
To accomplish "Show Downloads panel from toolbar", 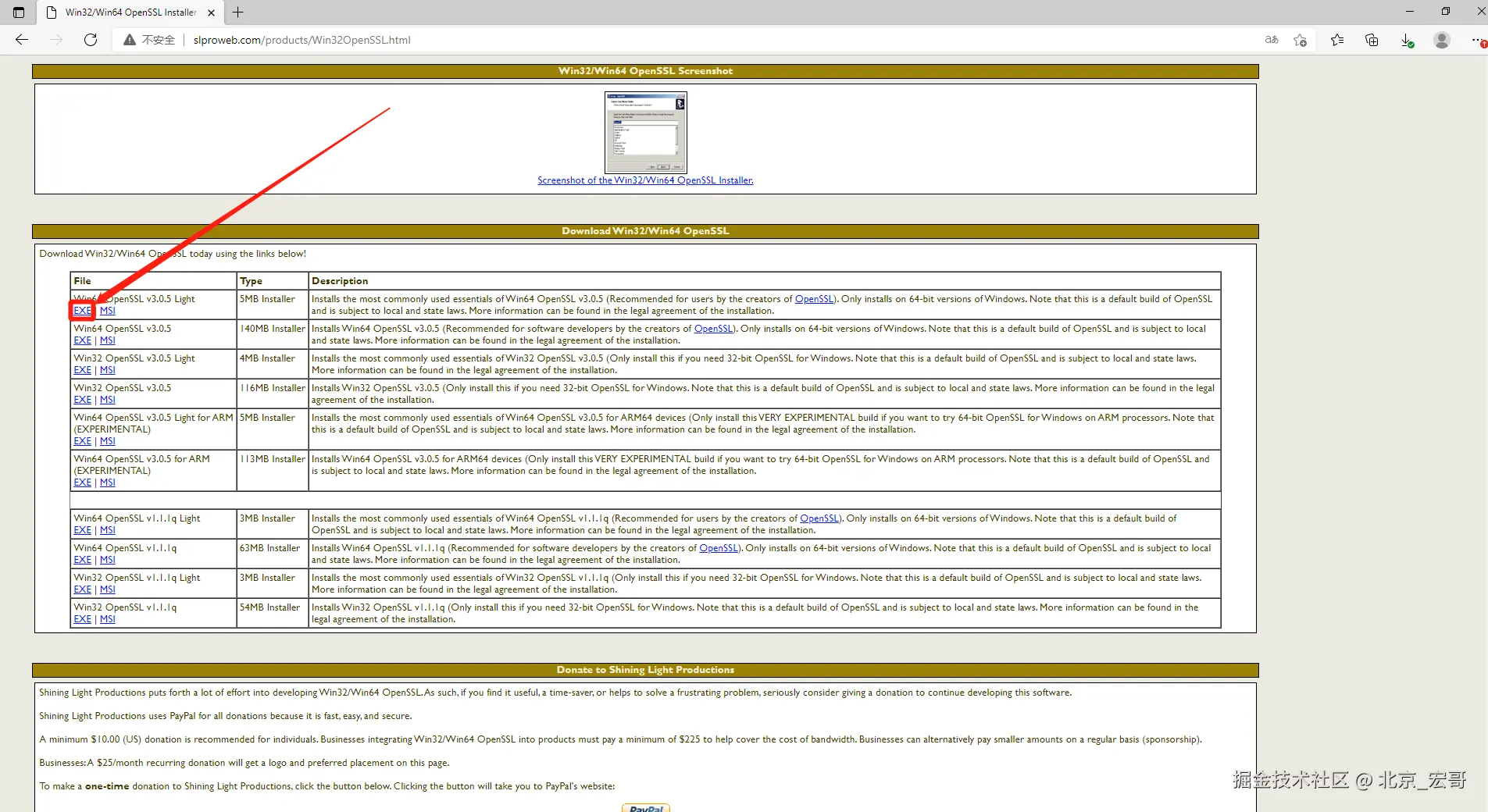I will click(x=1407, y=40).
